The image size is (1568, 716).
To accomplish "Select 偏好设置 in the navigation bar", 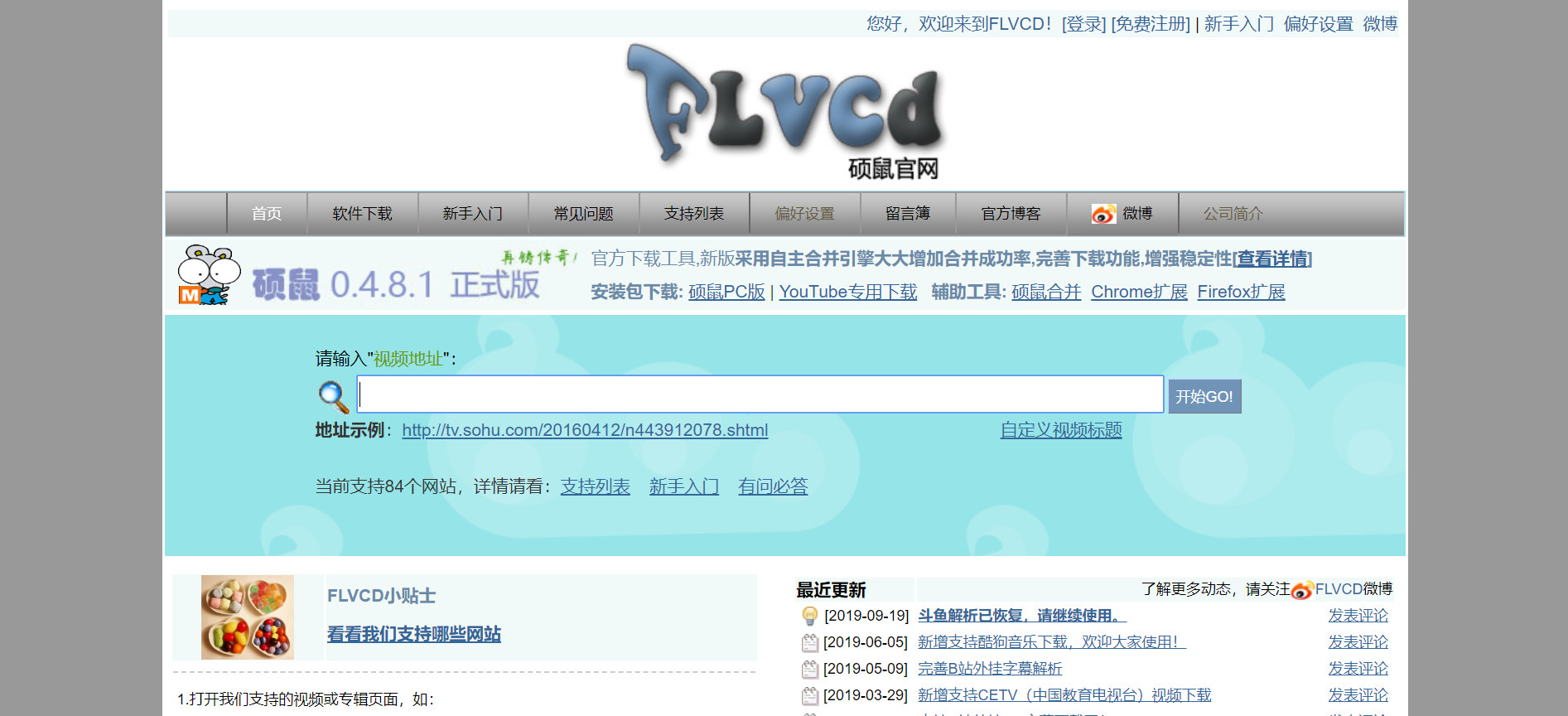I will [x=805, y=214].
